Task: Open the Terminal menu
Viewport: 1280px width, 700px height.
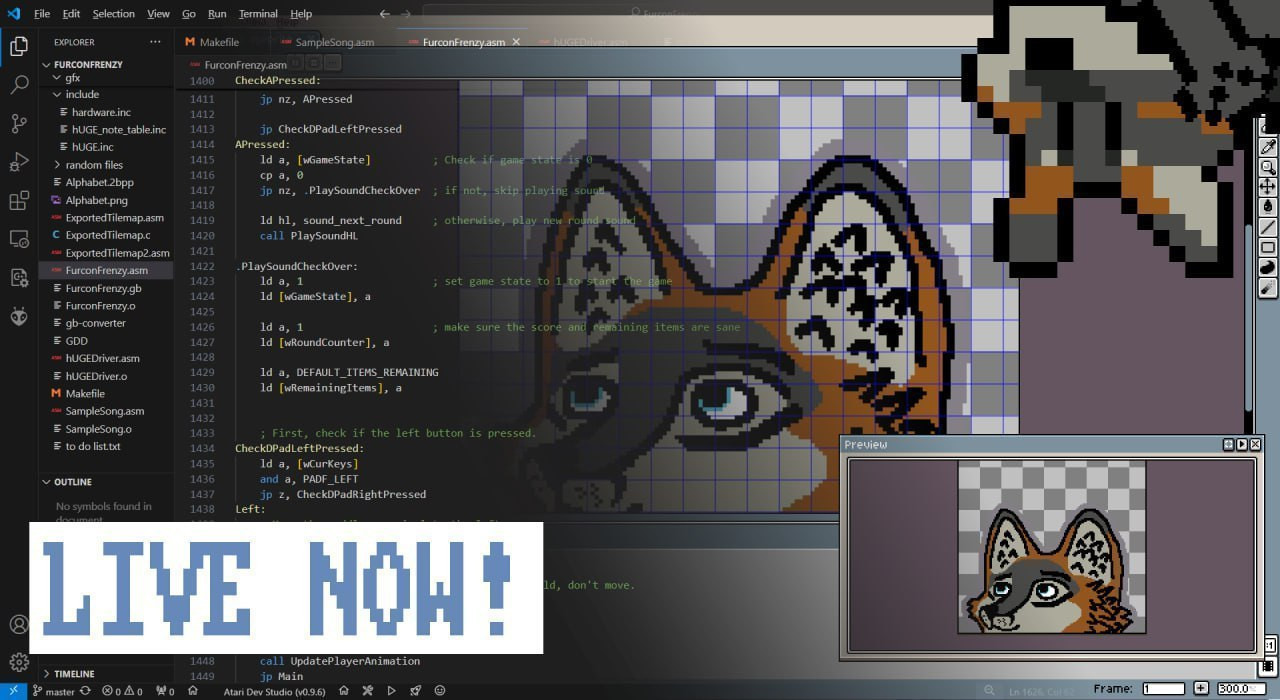Action: point(258,14)
